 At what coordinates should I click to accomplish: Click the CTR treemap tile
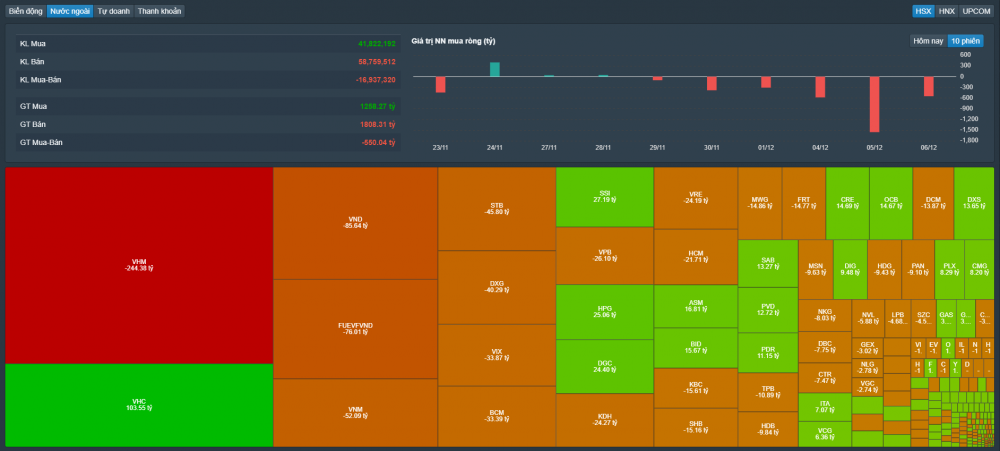(x=825, y=378)
